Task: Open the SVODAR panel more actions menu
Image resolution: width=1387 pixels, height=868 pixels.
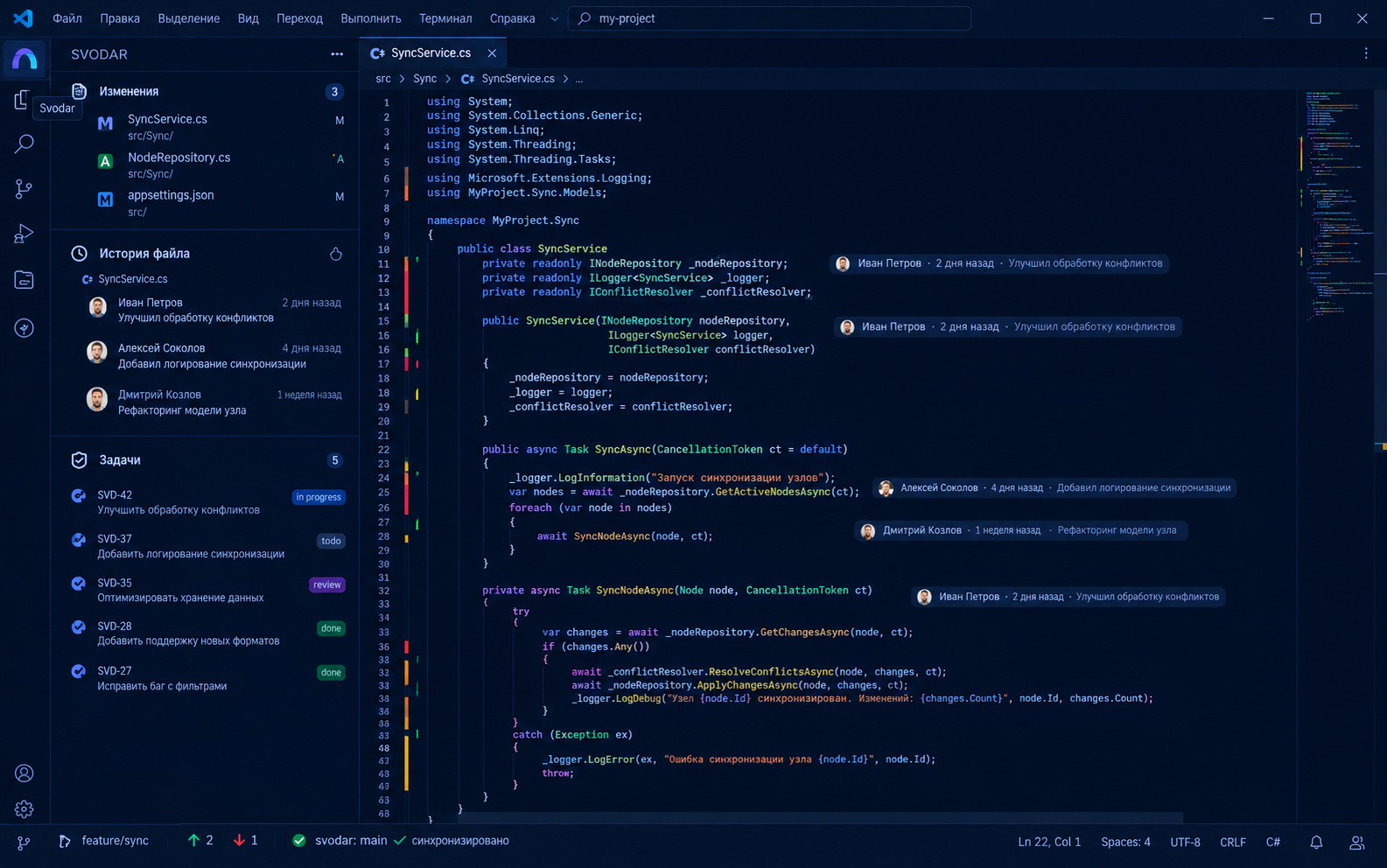Action: pyautogui.click(x=337, y=54)
